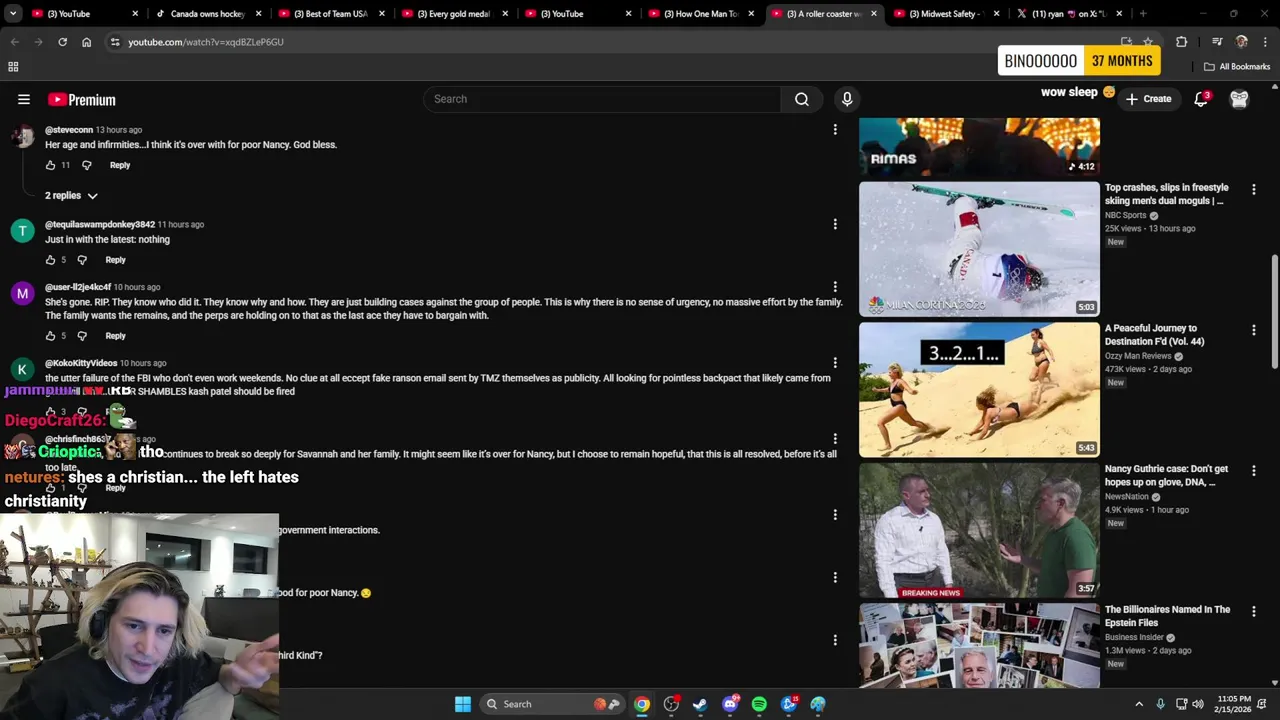Screen dimensions: 1280x720
Task: Open options menu for @tequilaswampdonkey3842 comment
Action: tap(835, 225)
